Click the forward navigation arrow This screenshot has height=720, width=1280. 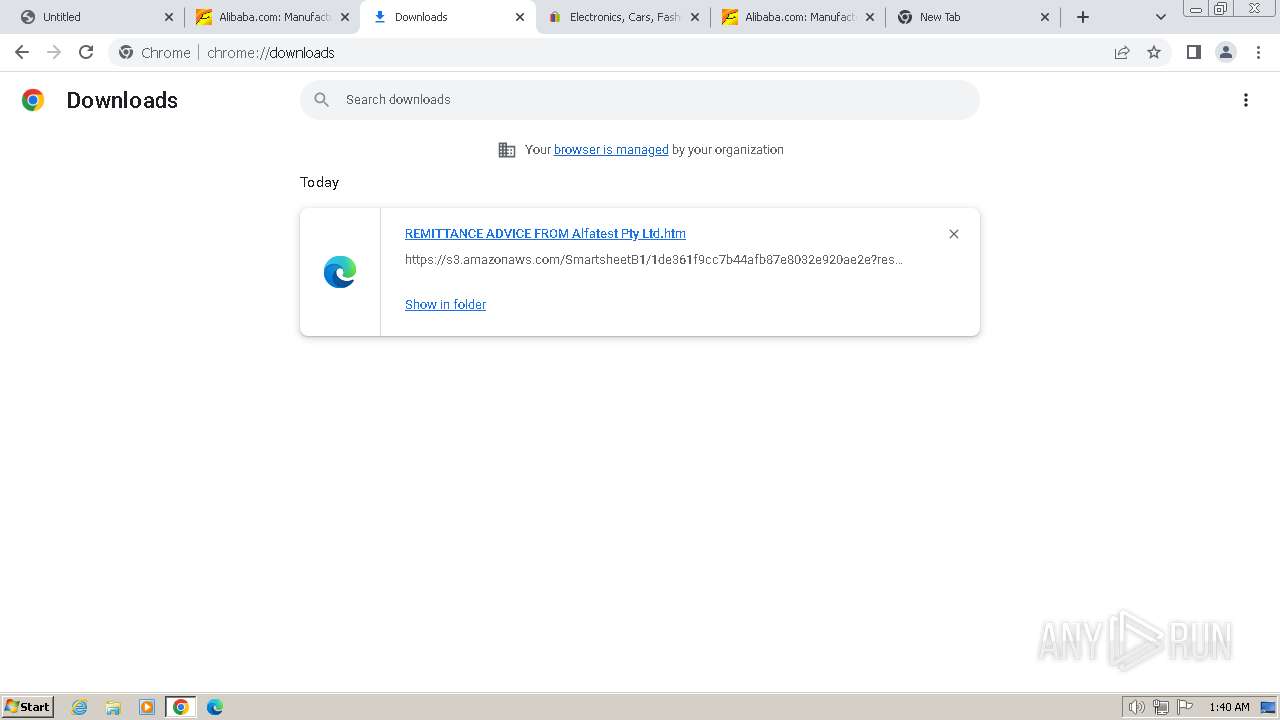tap(54, 52)
